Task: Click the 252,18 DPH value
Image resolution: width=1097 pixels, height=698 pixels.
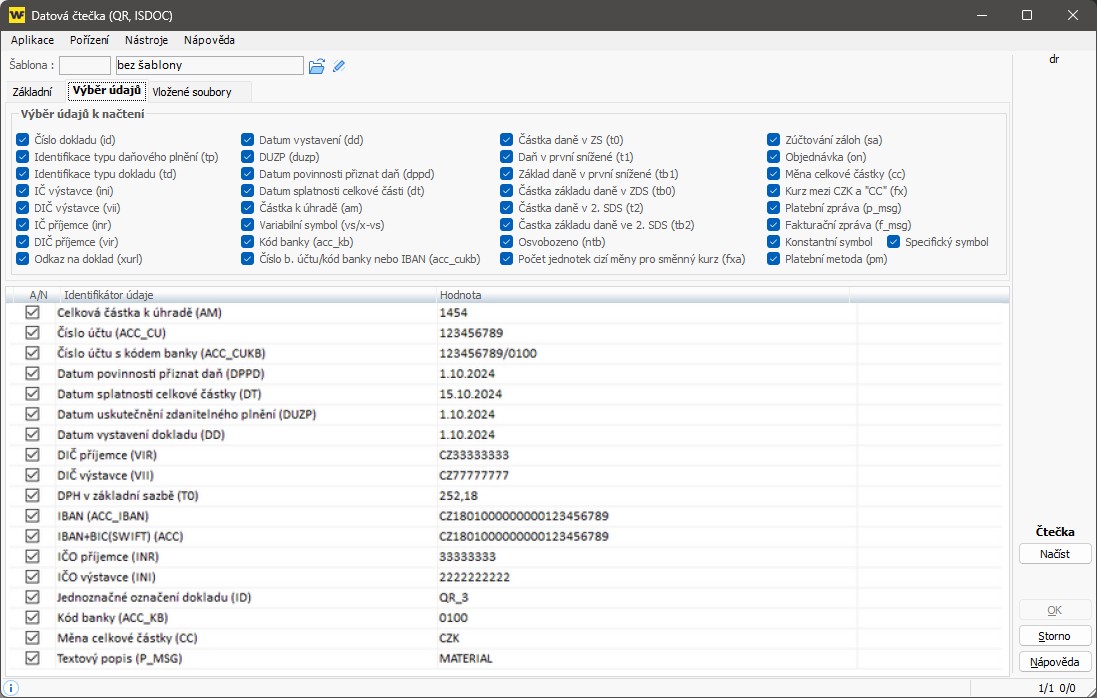Action: click(x=458, y=495)
